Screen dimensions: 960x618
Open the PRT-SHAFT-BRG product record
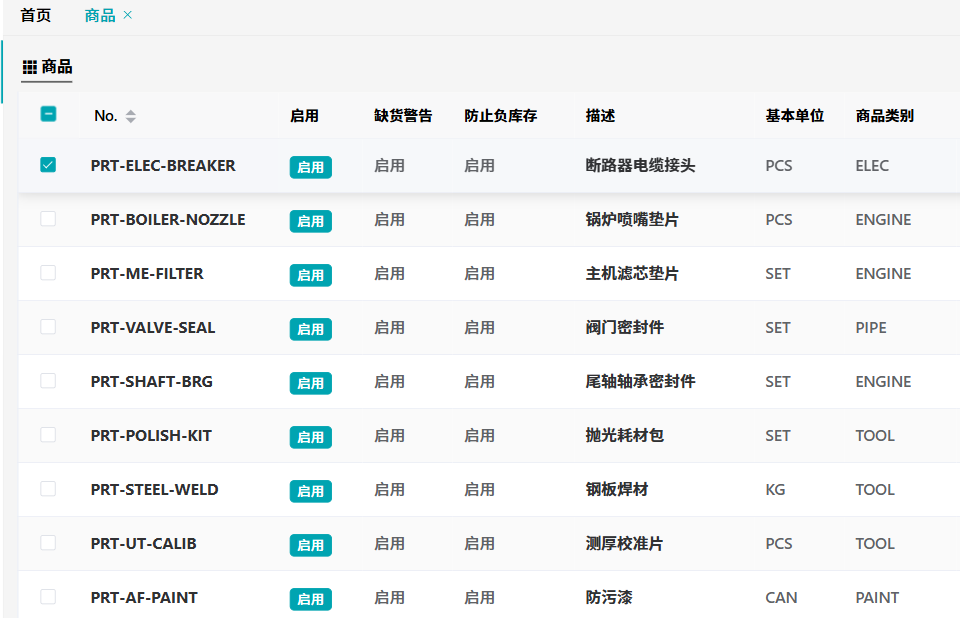151,382
